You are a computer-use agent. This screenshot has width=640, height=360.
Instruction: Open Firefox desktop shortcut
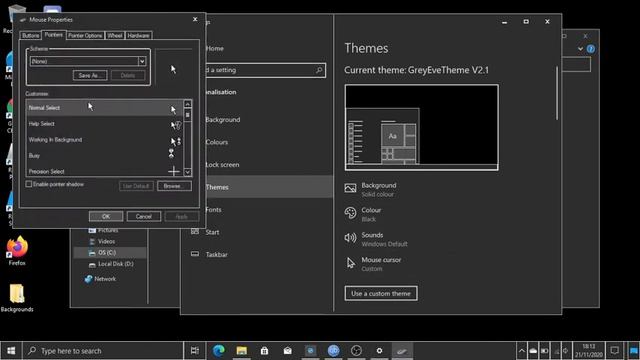coord(17,251)
